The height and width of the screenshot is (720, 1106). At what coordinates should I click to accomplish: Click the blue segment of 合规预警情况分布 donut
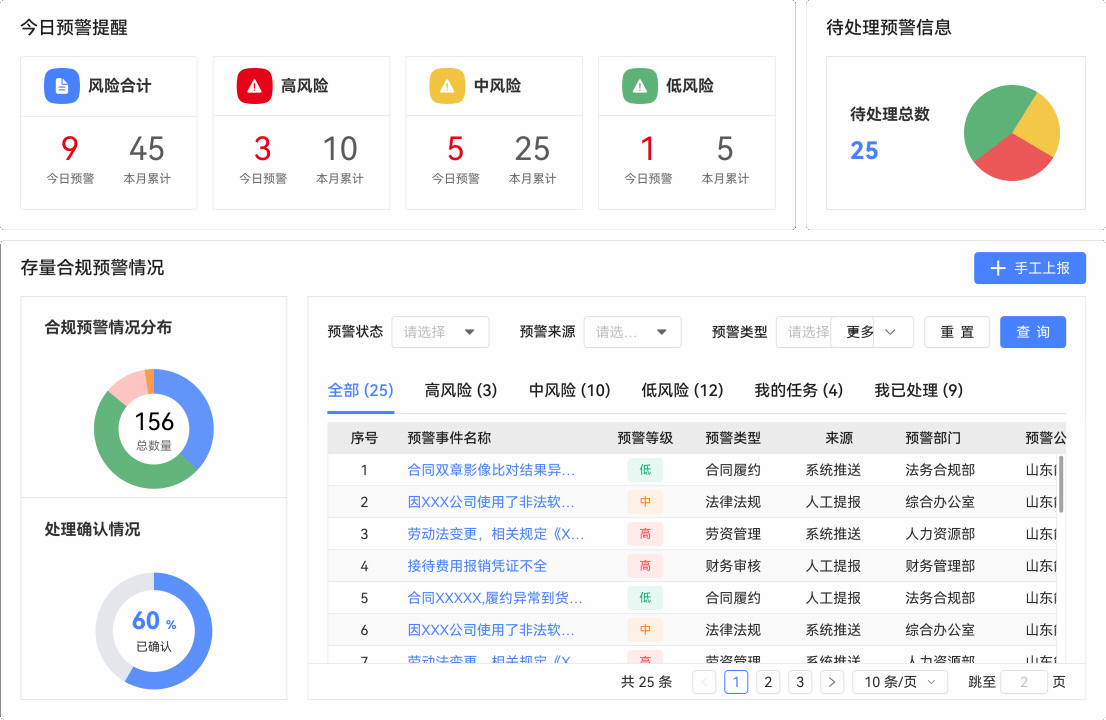click(200, 416)
